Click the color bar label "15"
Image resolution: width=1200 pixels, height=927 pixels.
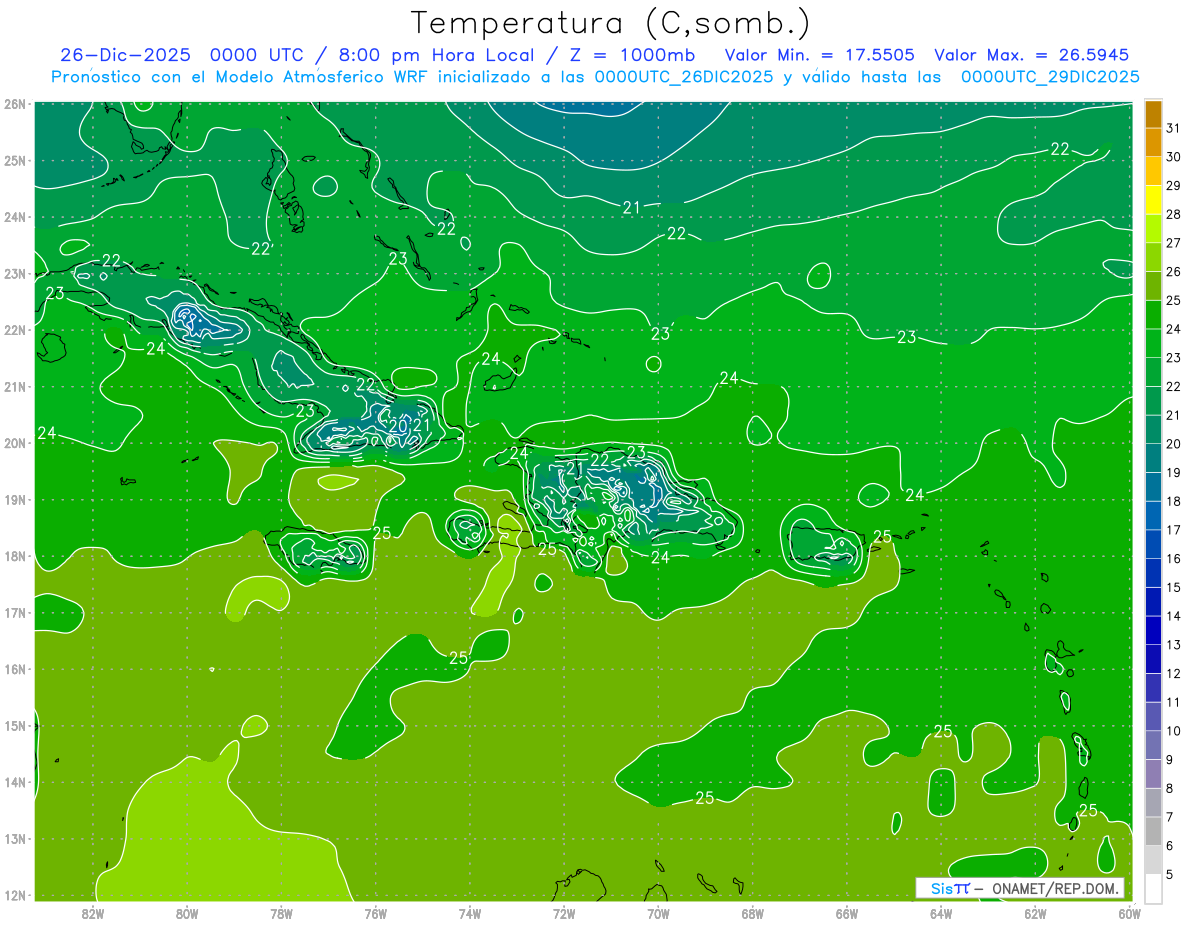[1173, 587]
